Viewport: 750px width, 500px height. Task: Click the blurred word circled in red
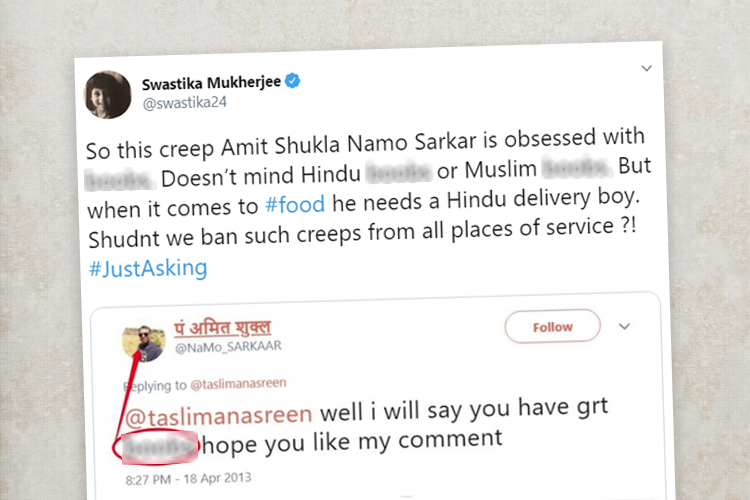pos(159,447)
